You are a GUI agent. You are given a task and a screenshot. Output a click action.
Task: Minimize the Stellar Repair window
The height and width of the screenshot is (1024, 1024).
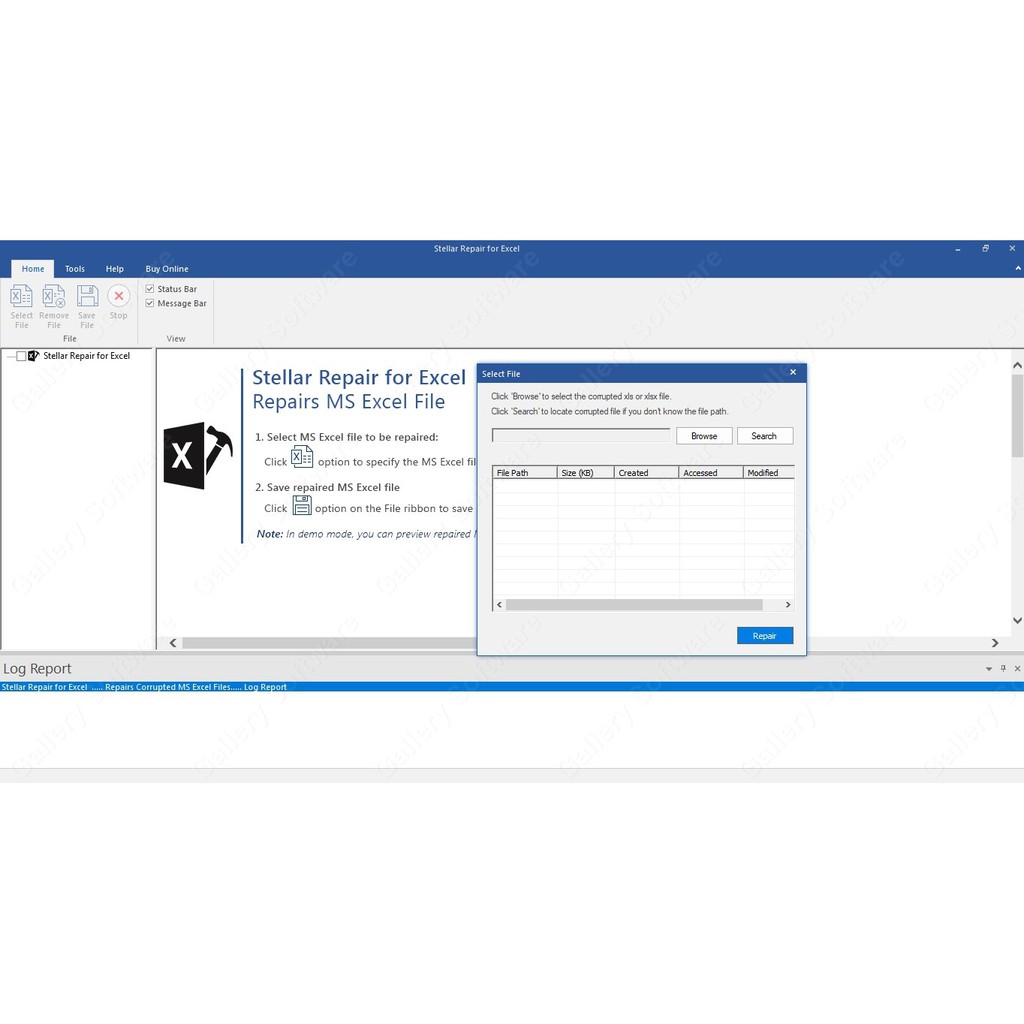click(x=957, y=249)
